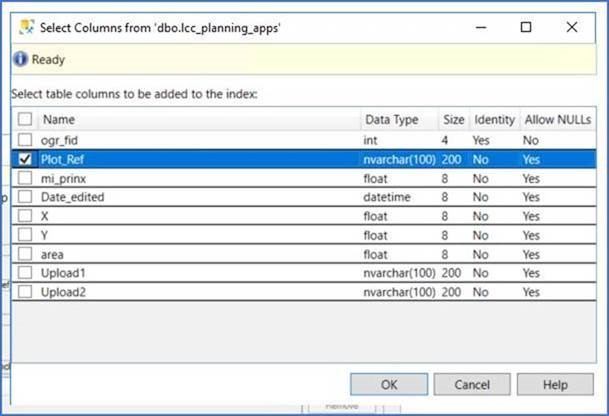
Task: Tick the mi_prinx column checkbox
Action: click(x=25, y=178)
